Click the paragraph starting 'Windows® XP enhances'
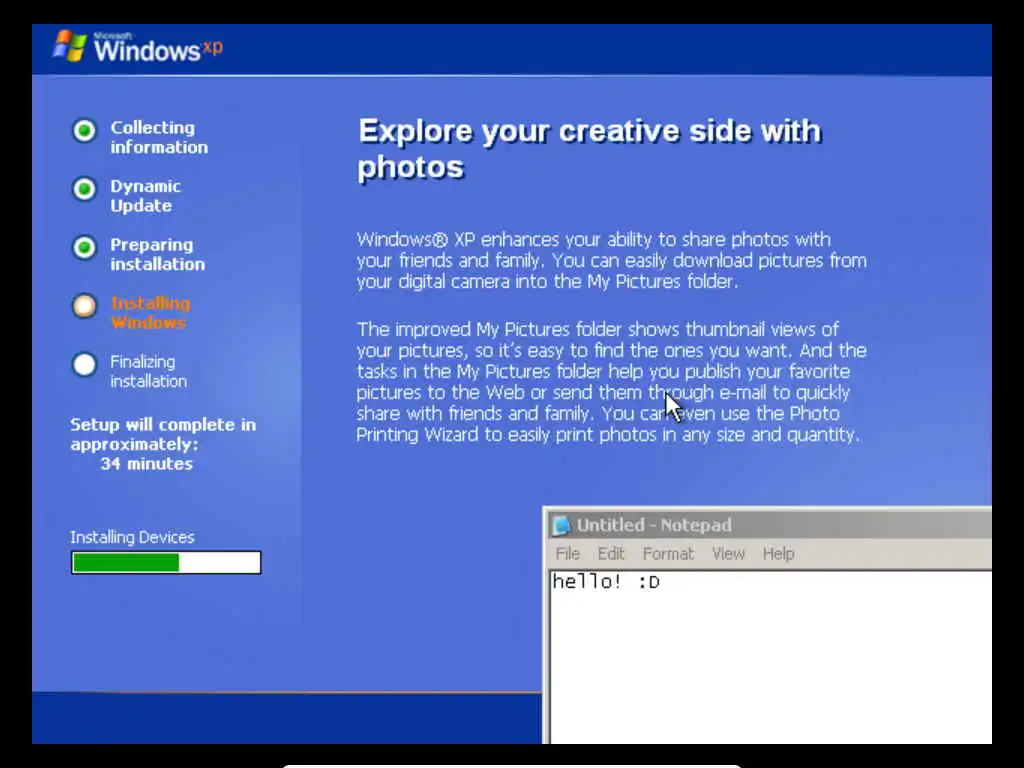 (x=612, y=261)
